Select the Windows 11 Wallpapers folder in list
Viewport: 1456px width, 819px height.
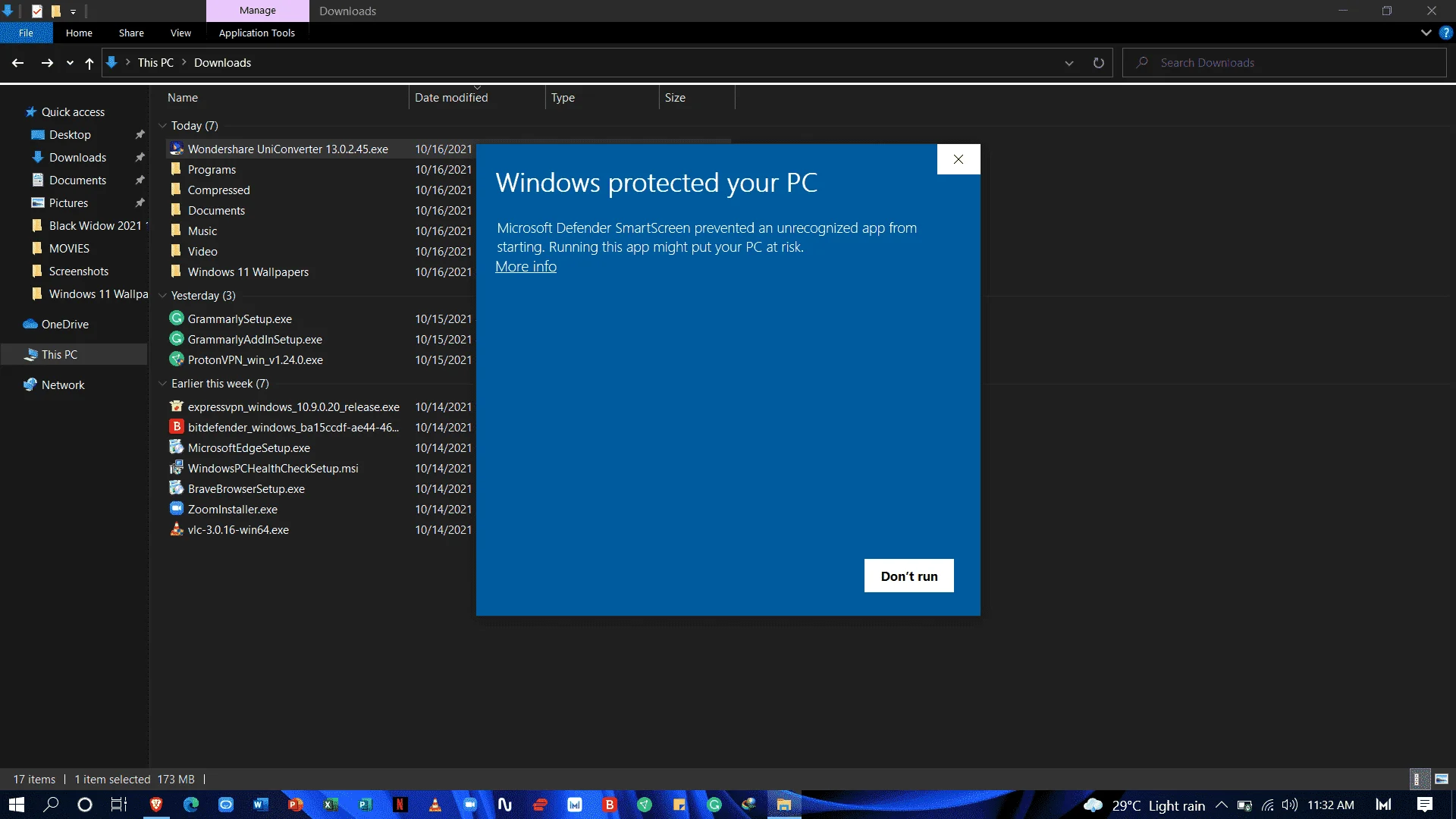click(x=248, y=272)
